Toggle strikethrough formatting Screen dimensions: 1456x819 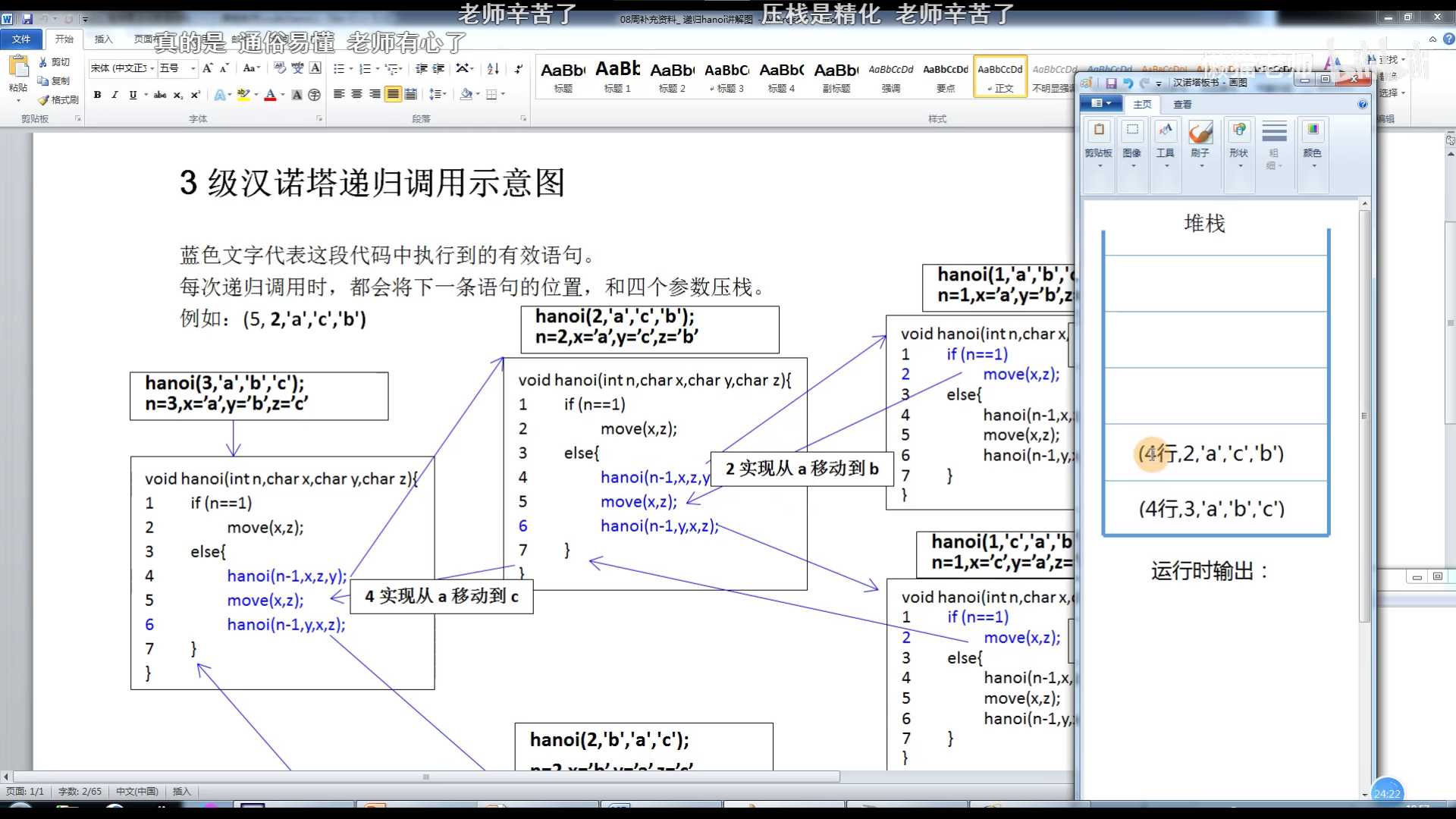click(x=160, y=95)
